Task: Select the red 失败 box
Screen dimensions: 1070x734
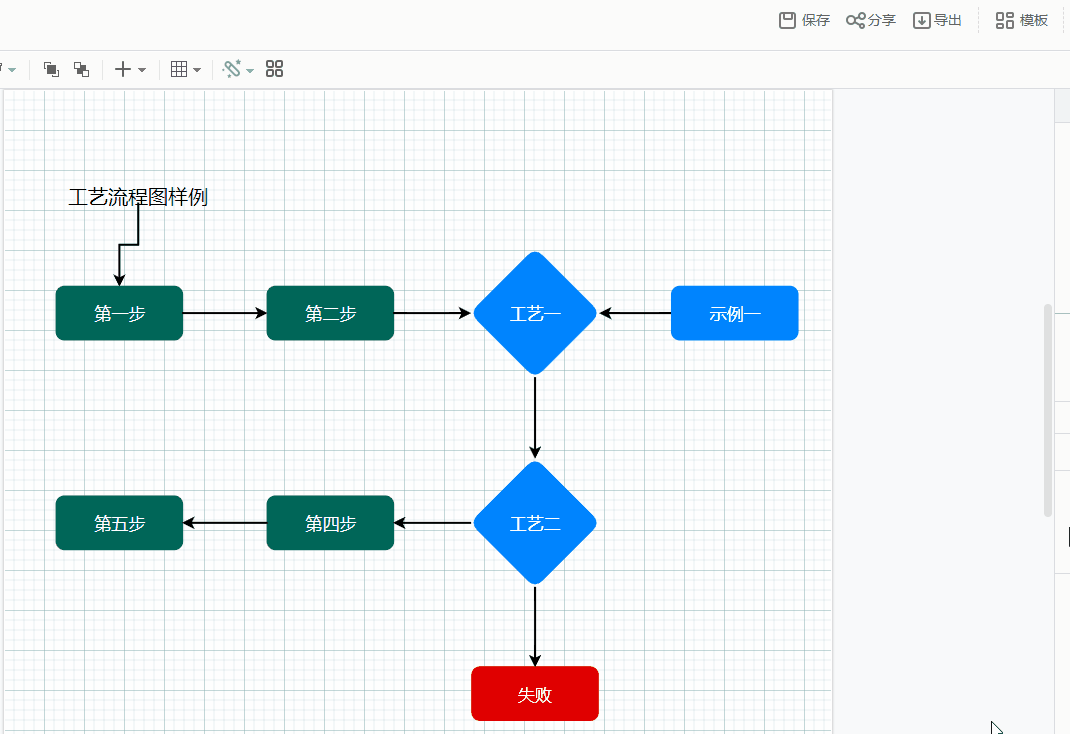Action: [x=535, y=694]
